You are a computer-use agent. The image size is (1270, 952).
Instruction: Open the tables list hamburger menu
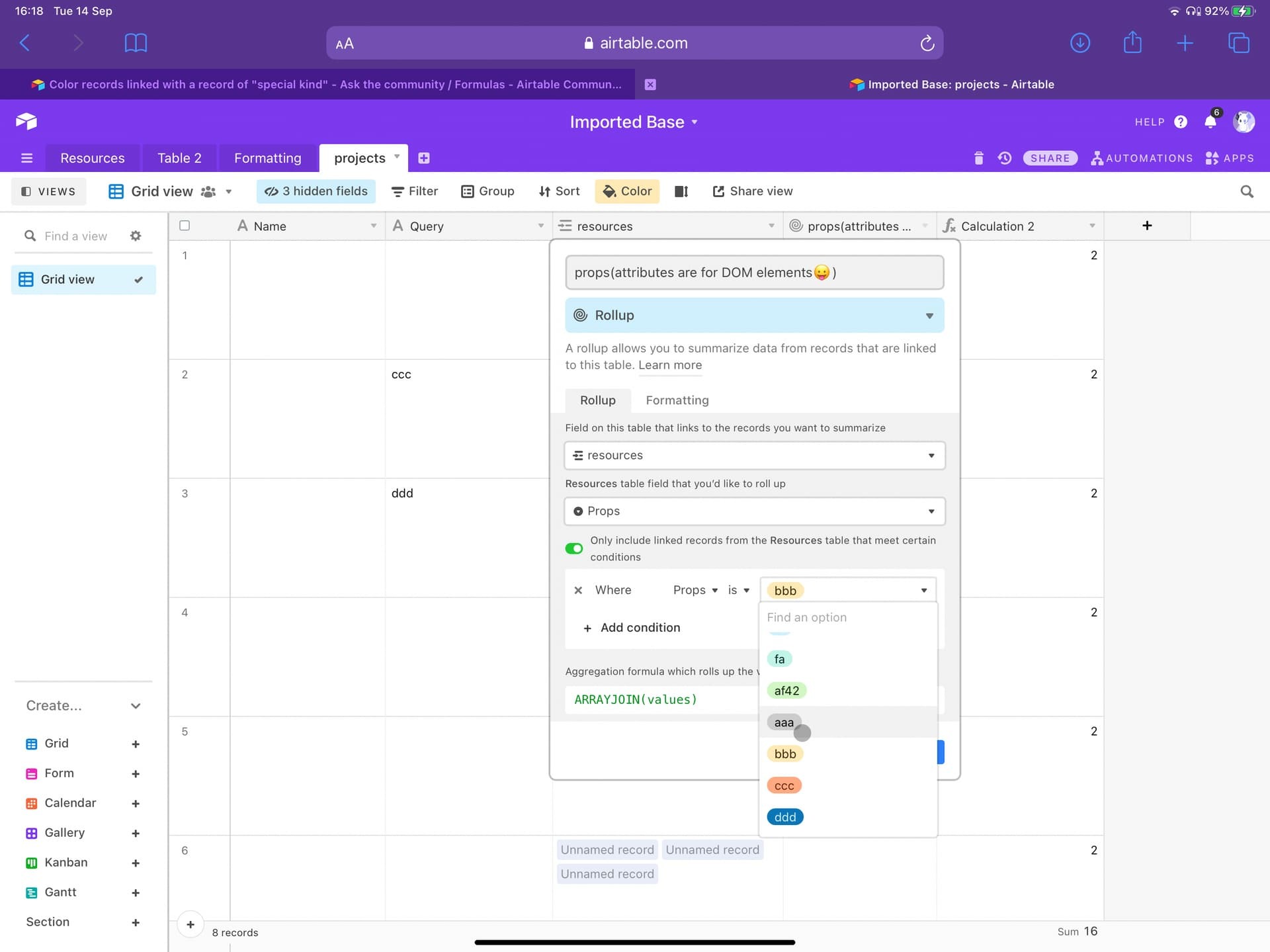(x=26, y=158)
